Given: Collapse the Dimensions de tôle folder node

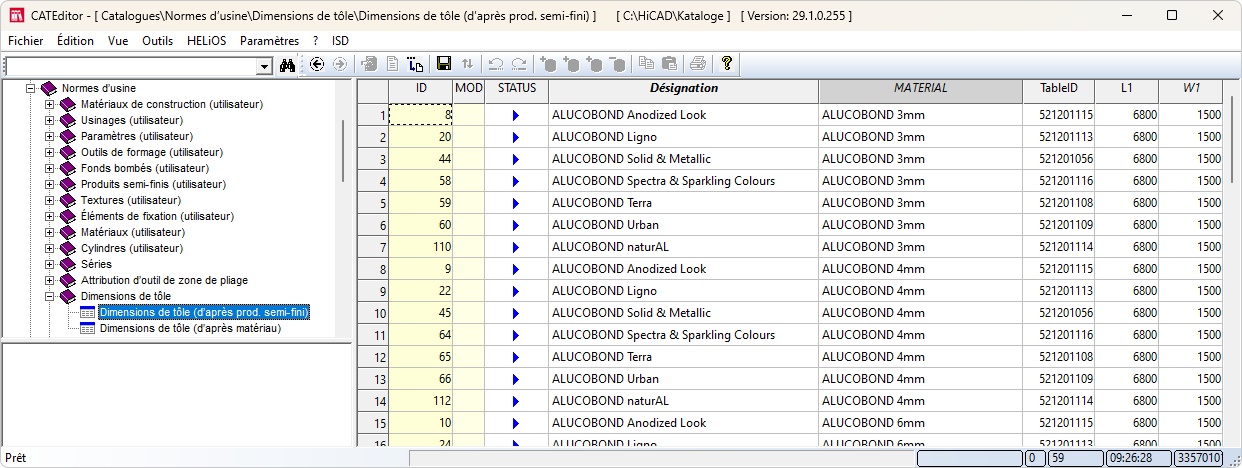Looking at the screenshot, I should [49, 296].
